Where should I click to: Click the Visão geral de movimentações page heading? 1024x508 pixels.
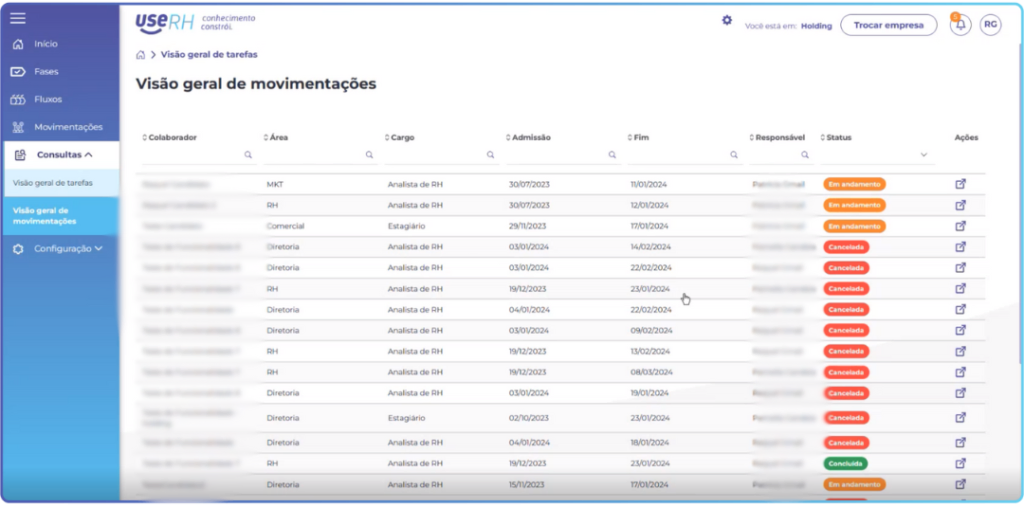click(255, 84)
